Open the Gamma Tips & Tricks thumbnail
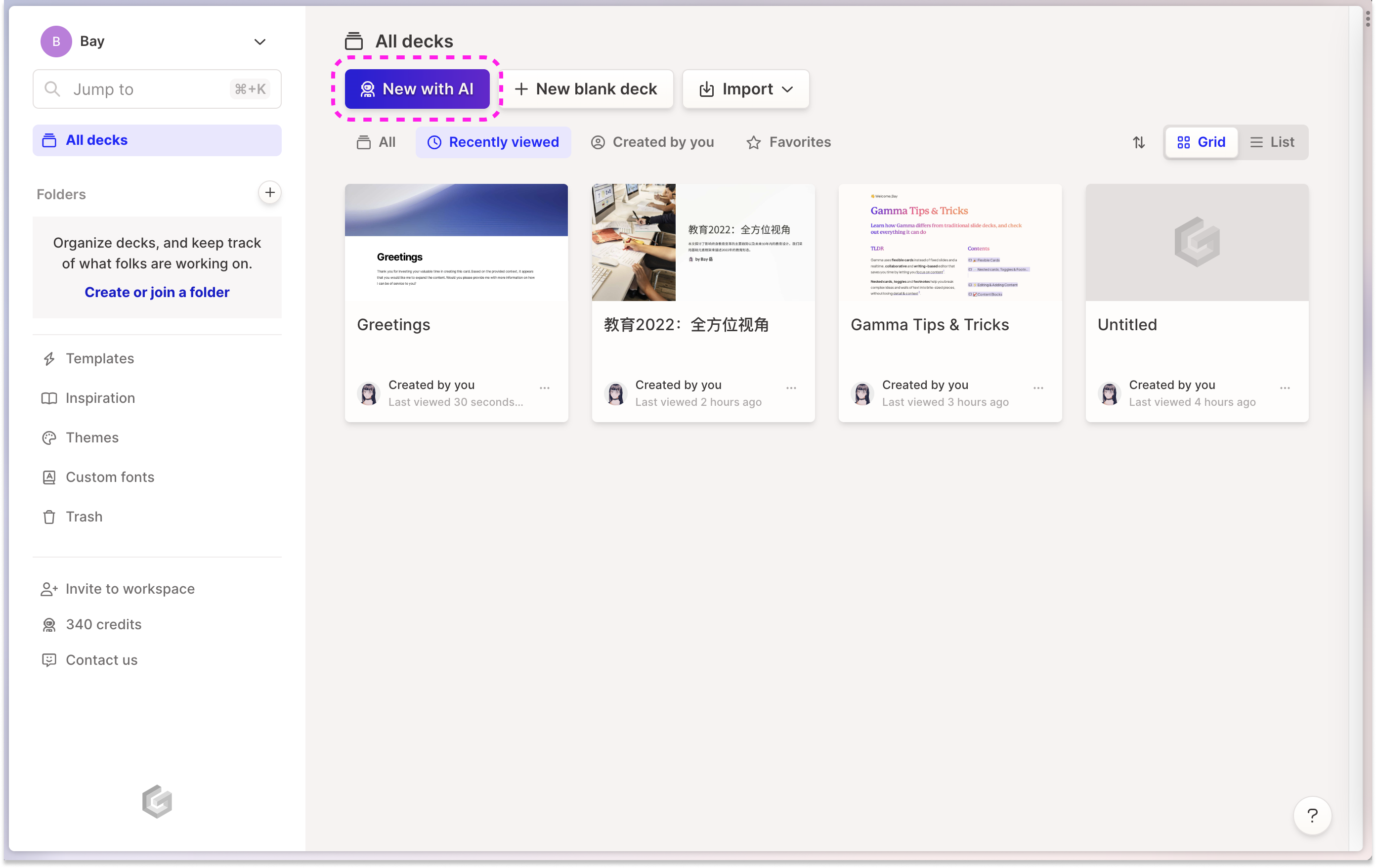The height and width of the screenshot is (868, 1376). click(950, 242)
